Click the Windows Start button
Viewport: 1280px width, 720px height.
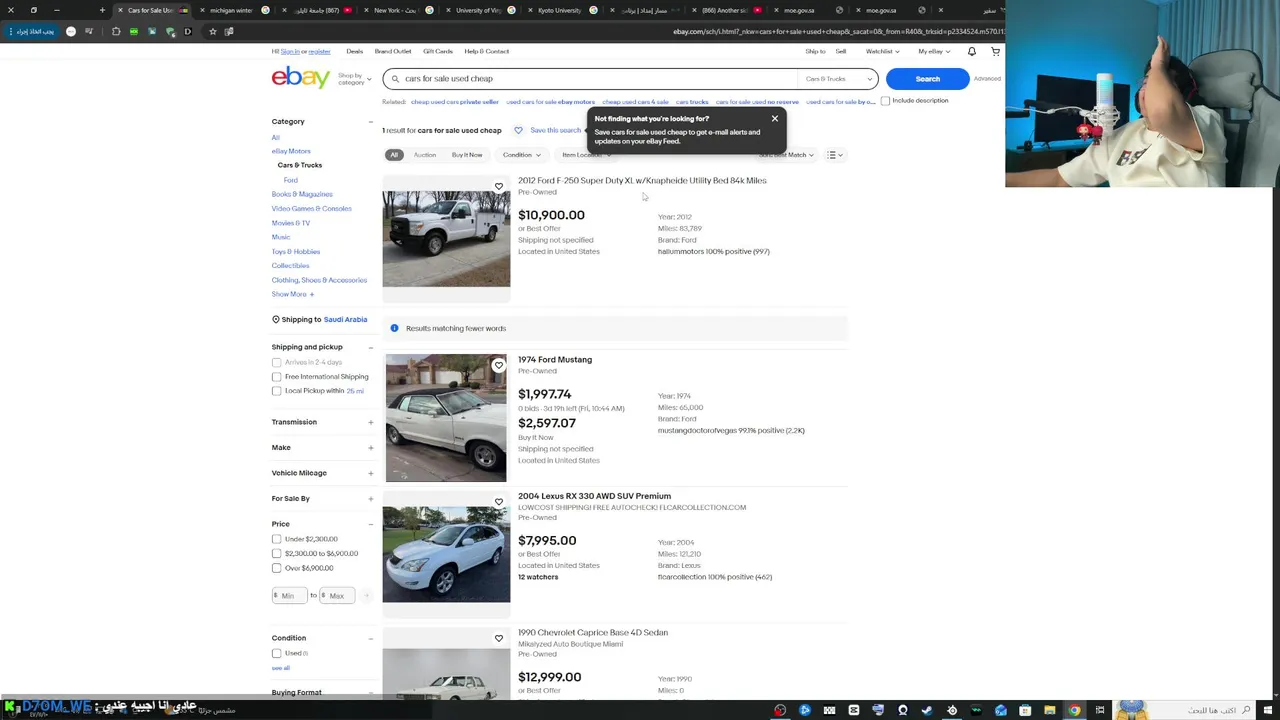(1269, 710)
